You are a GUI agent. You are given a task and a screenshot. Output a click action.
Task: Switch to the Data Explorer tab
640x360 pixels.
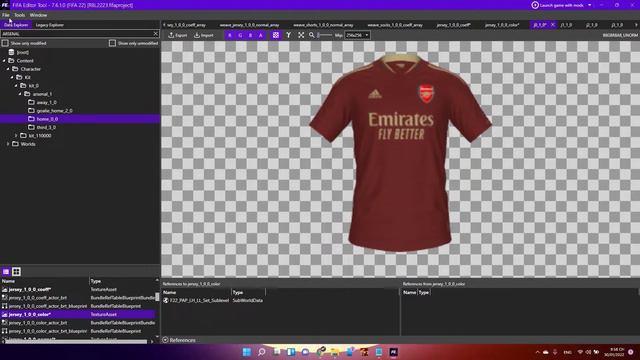[16, 25]
